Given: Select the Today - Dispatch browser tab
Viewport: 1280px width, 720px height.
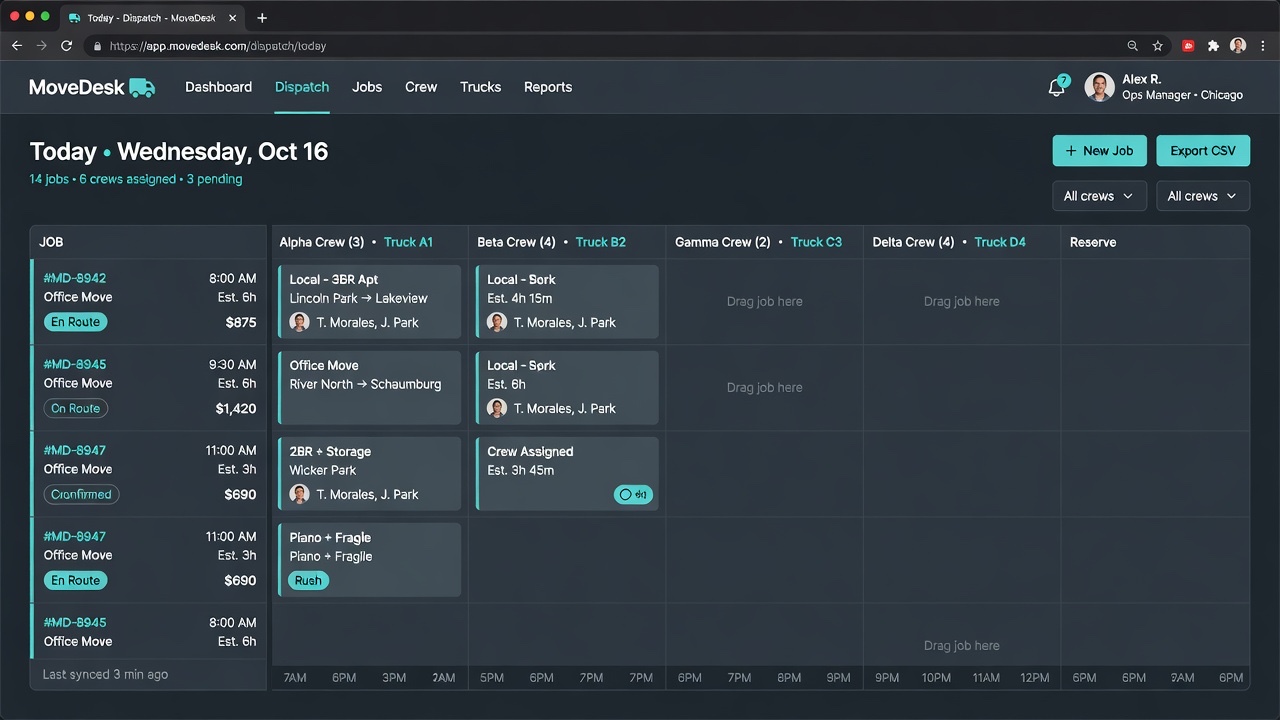Looking at the screenshot, I should tap(153, 18).
